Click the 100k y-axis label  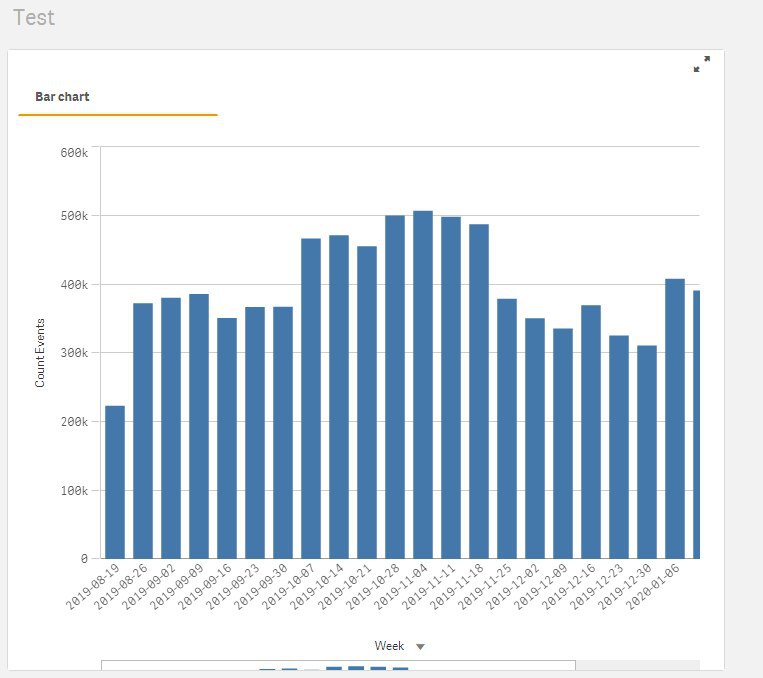(x=74, y=491)
